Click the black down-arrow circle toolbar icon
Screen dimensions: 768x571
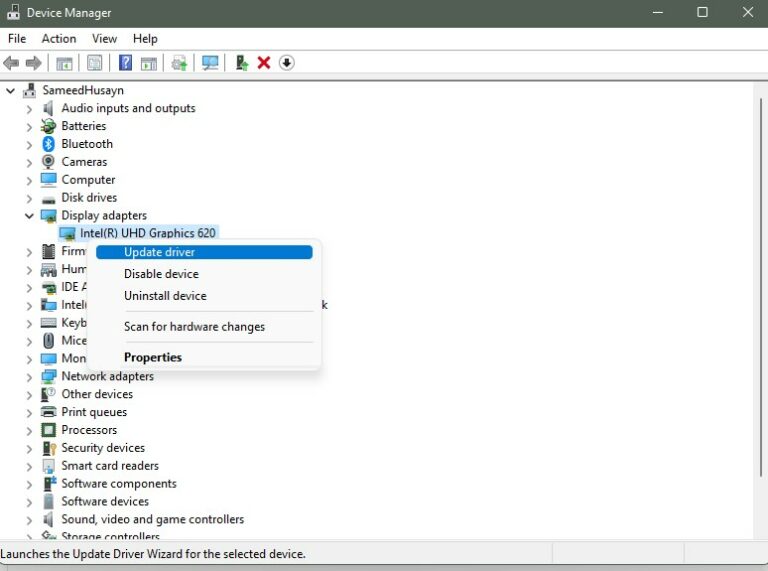(x=287, y=63)
